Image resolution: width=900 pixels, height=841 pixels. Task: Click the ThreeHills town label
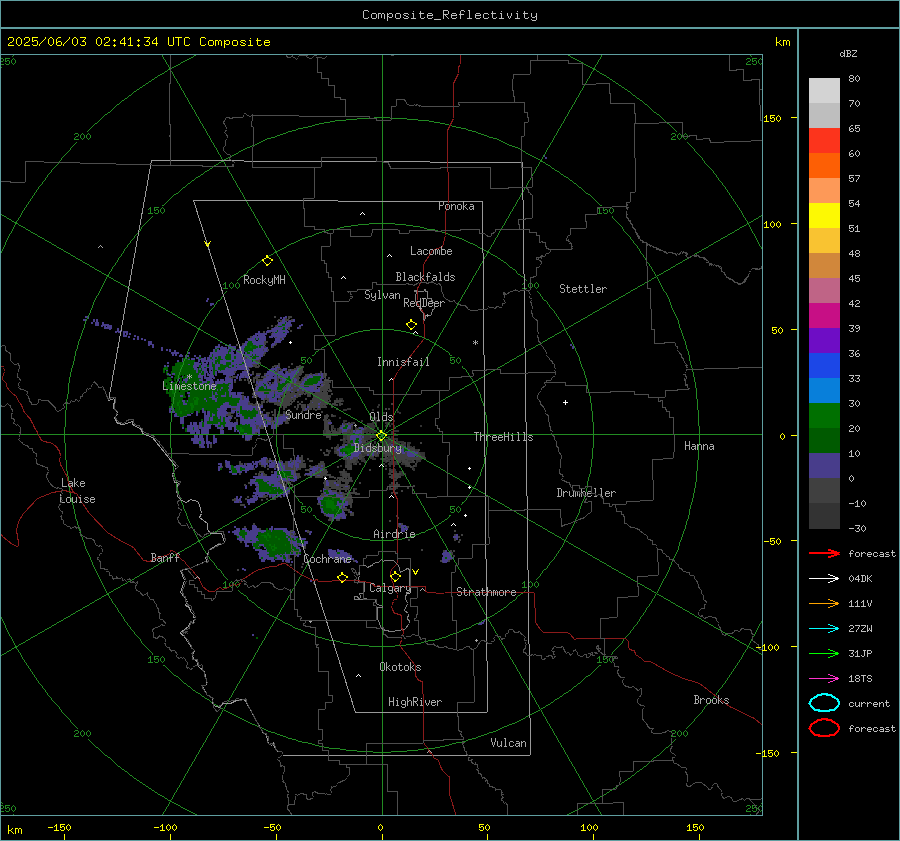pyautogui.click(x=503, y=437)
